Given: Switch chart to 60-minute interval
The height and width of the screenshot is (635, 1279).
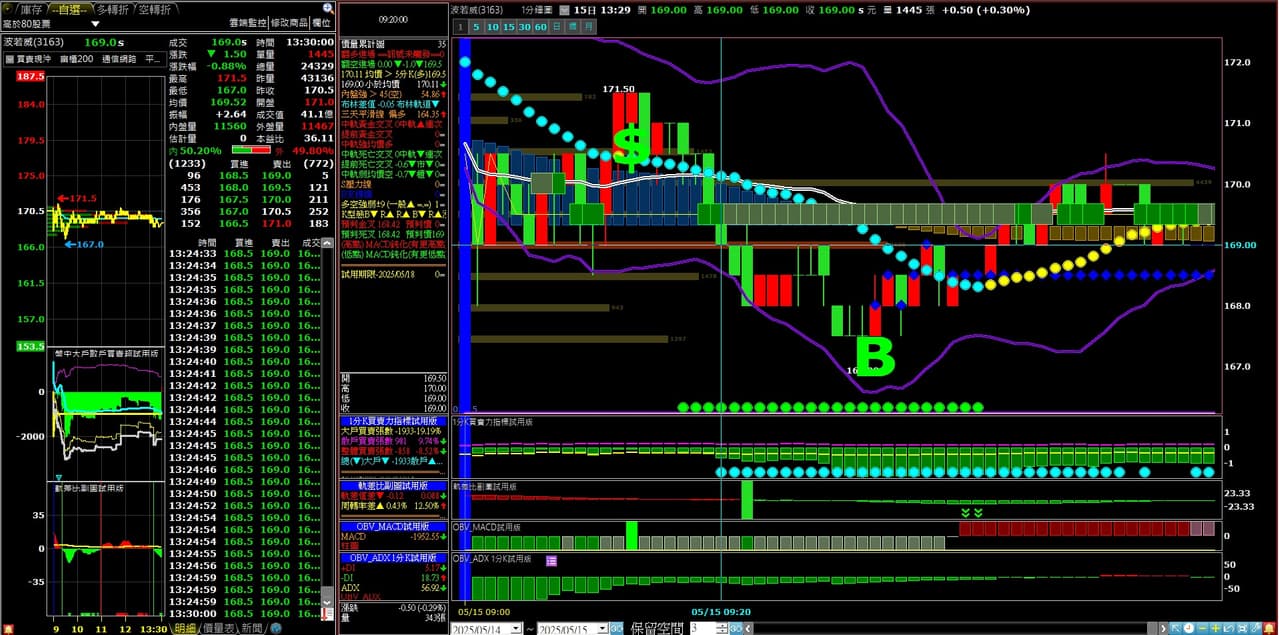Looking at the screenshot, I should tap(540, 27).
